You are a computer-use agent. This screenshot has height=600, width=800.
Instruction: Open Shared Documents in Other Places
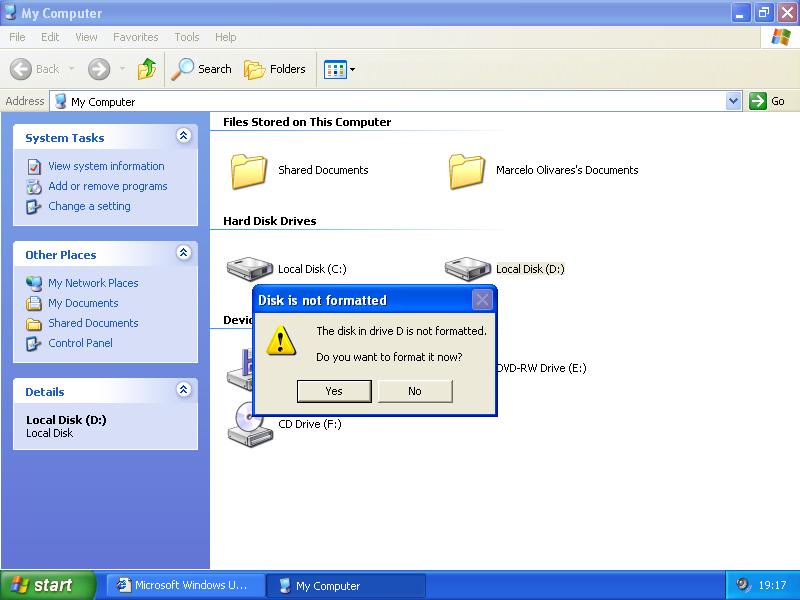[x=93, y=323]
